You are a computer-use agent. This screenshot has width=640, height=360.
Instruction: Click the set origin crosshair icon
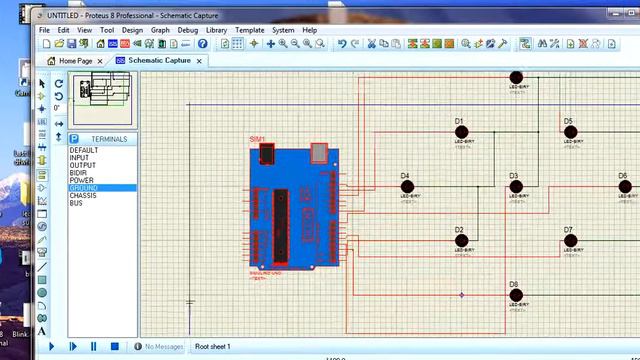pyautogui.click(x=254, y=44)
